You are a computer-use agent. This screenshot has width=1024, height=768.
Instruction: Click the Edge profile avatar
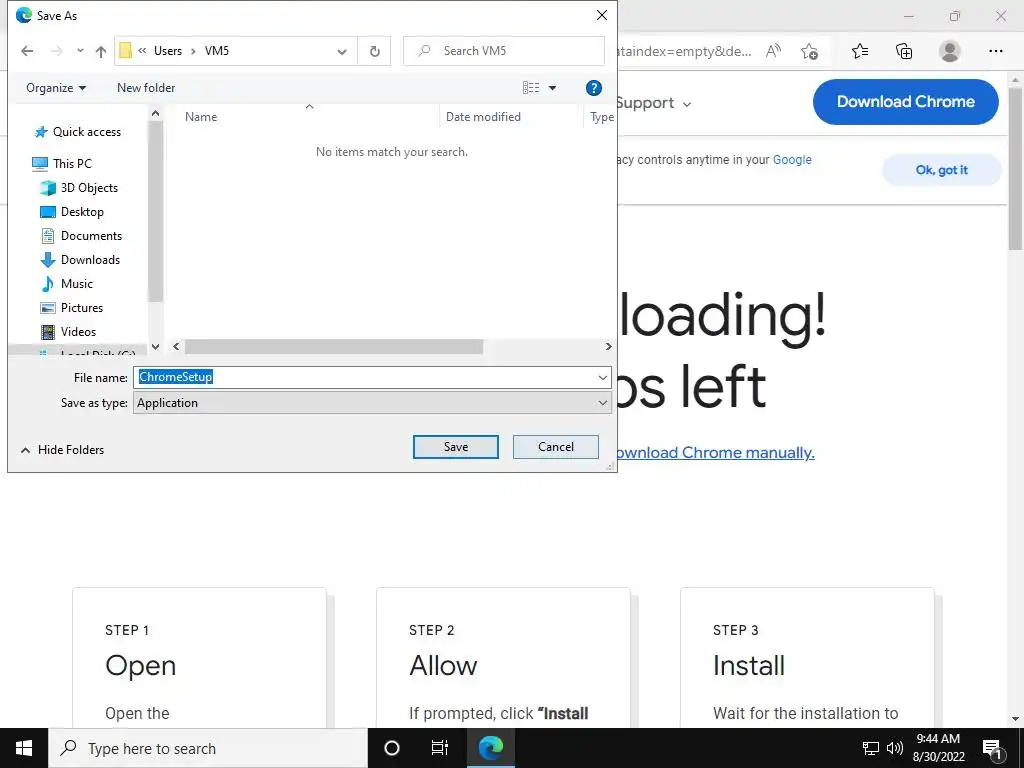(x=950, y=51)
